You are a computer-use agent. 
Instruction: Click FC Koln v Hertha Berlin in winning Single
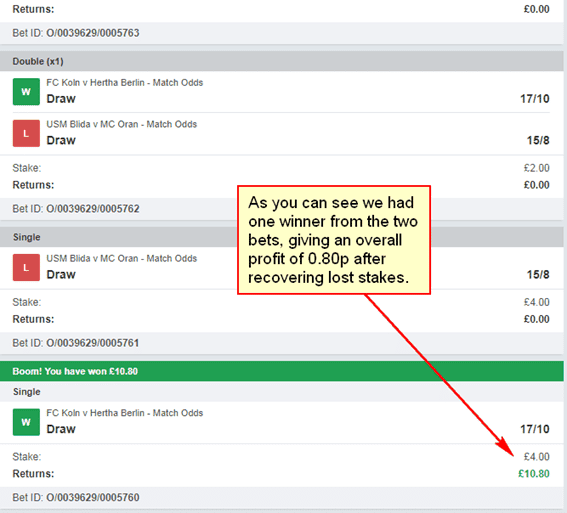click(124, 413)
